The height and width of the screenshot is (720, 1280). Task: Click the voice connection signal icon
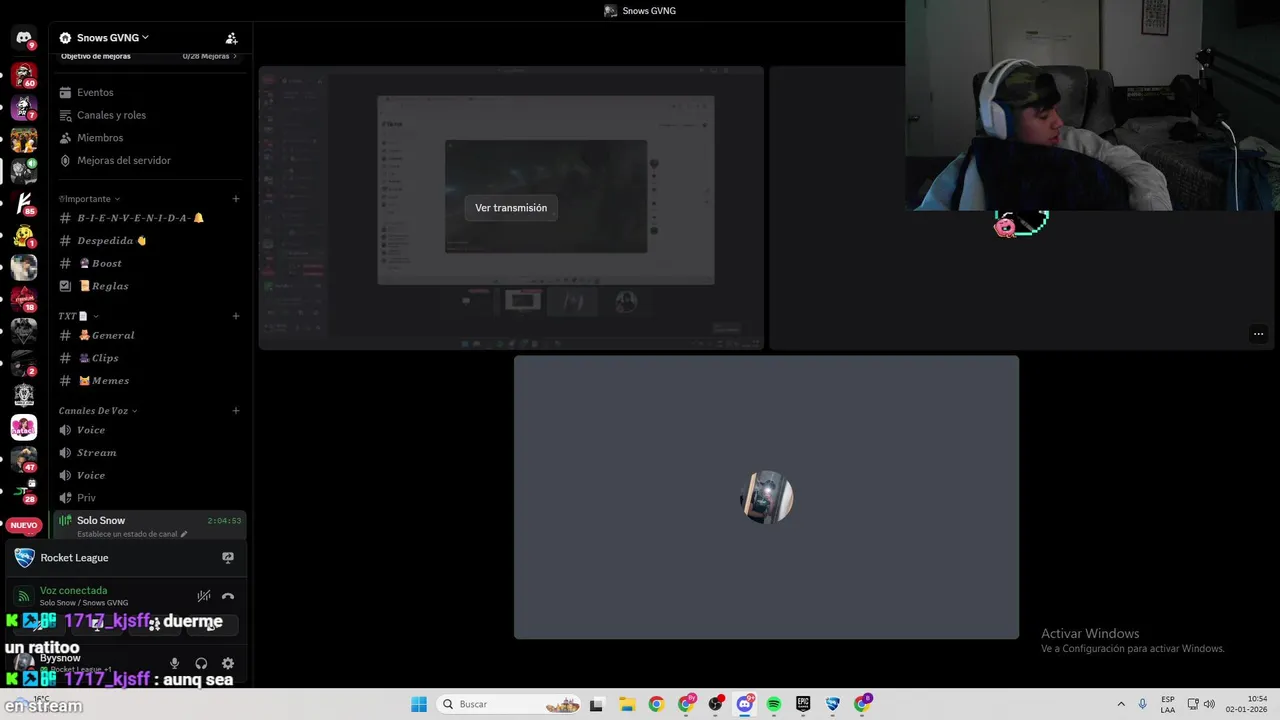point(24,596)
